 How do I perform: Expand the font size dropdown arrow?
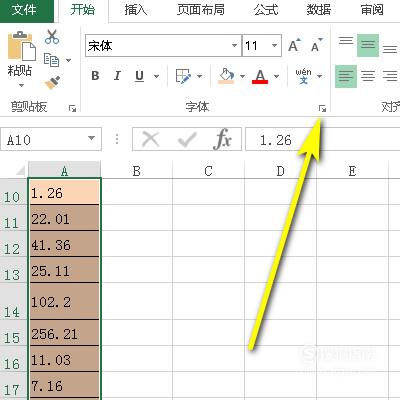(x=275, y=46)
